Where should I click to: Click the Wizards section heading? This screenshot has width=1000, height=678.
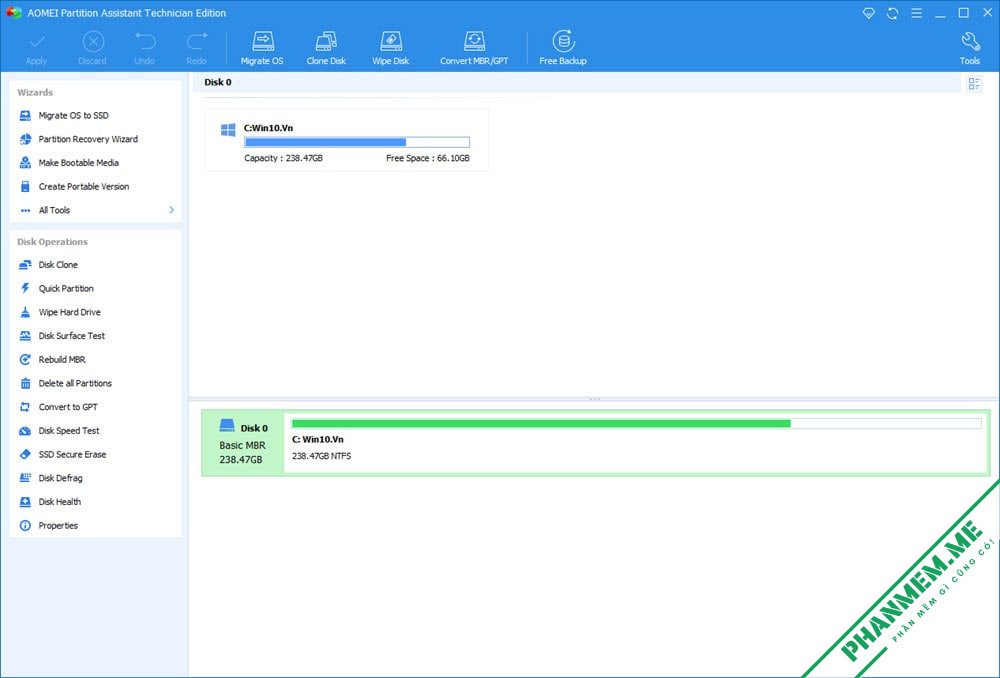[35, 92]
